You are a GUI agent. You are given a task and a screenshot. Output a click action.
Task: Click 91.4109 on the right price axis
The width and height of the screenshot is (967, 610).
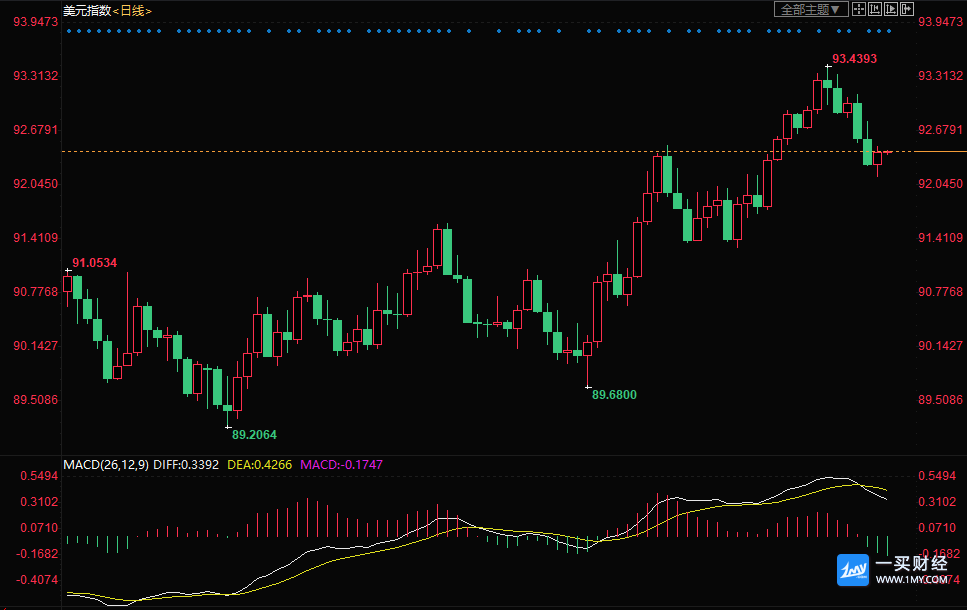(x=940, y=238)
